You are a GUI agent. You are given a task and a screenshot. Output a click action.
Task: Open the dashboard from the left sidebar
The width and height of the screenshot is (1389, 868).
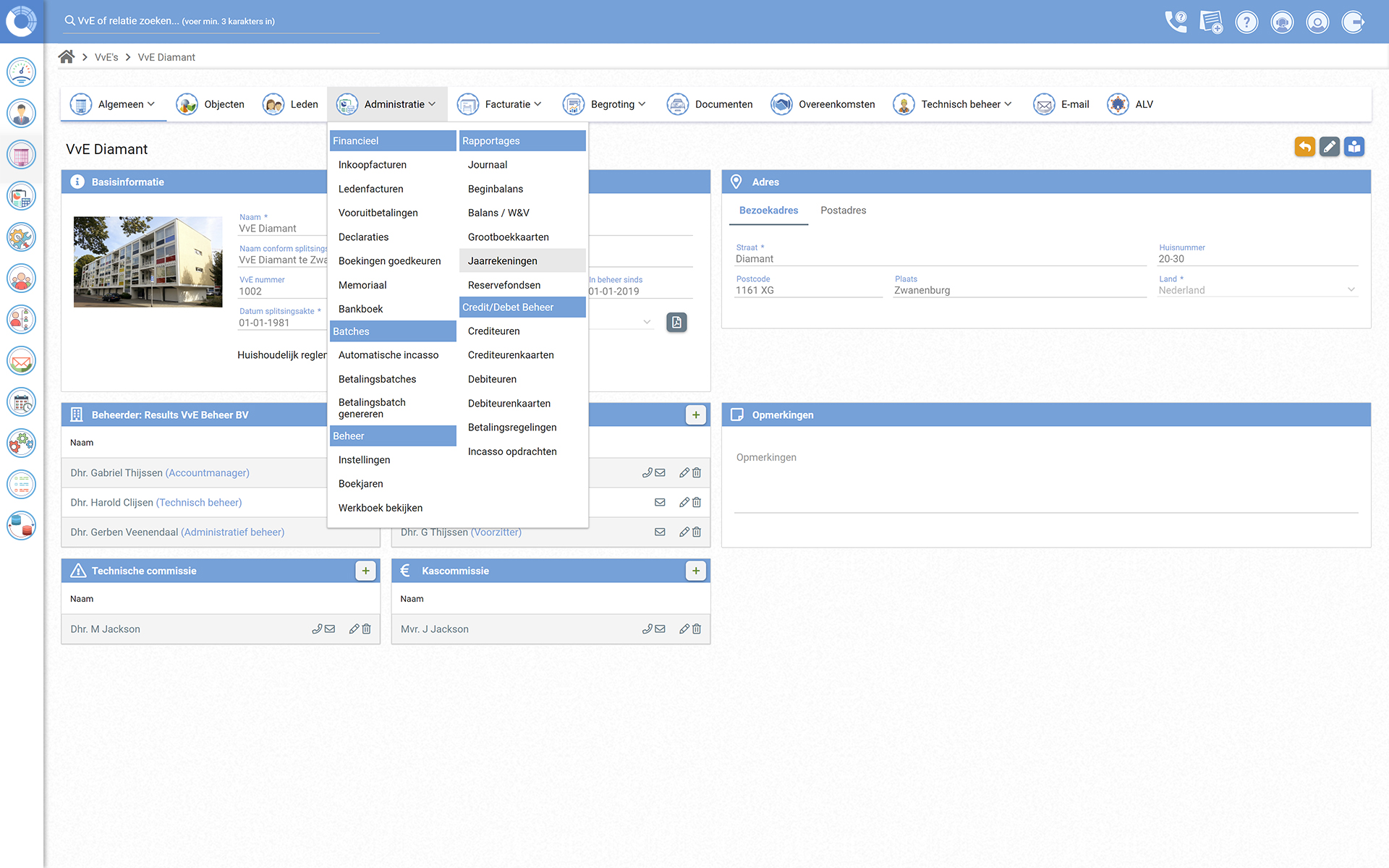click(x=22, y=72)
